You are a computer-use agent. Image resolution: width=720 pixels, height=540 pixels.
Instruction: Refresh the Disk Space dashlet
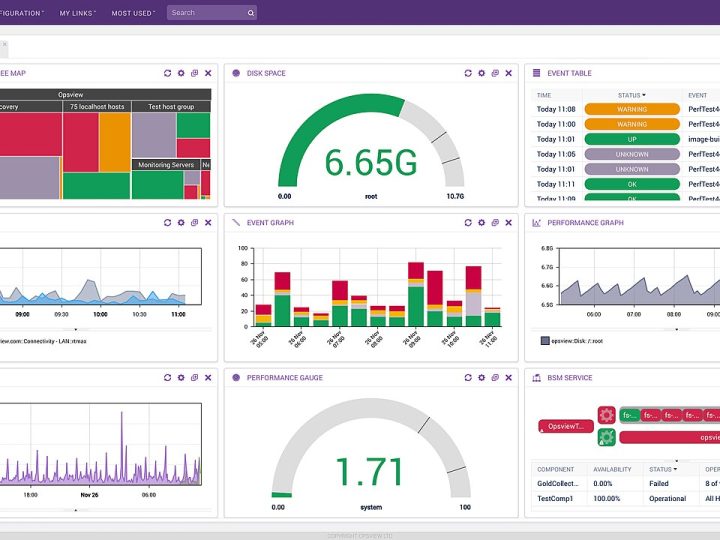tap(468, 73)
